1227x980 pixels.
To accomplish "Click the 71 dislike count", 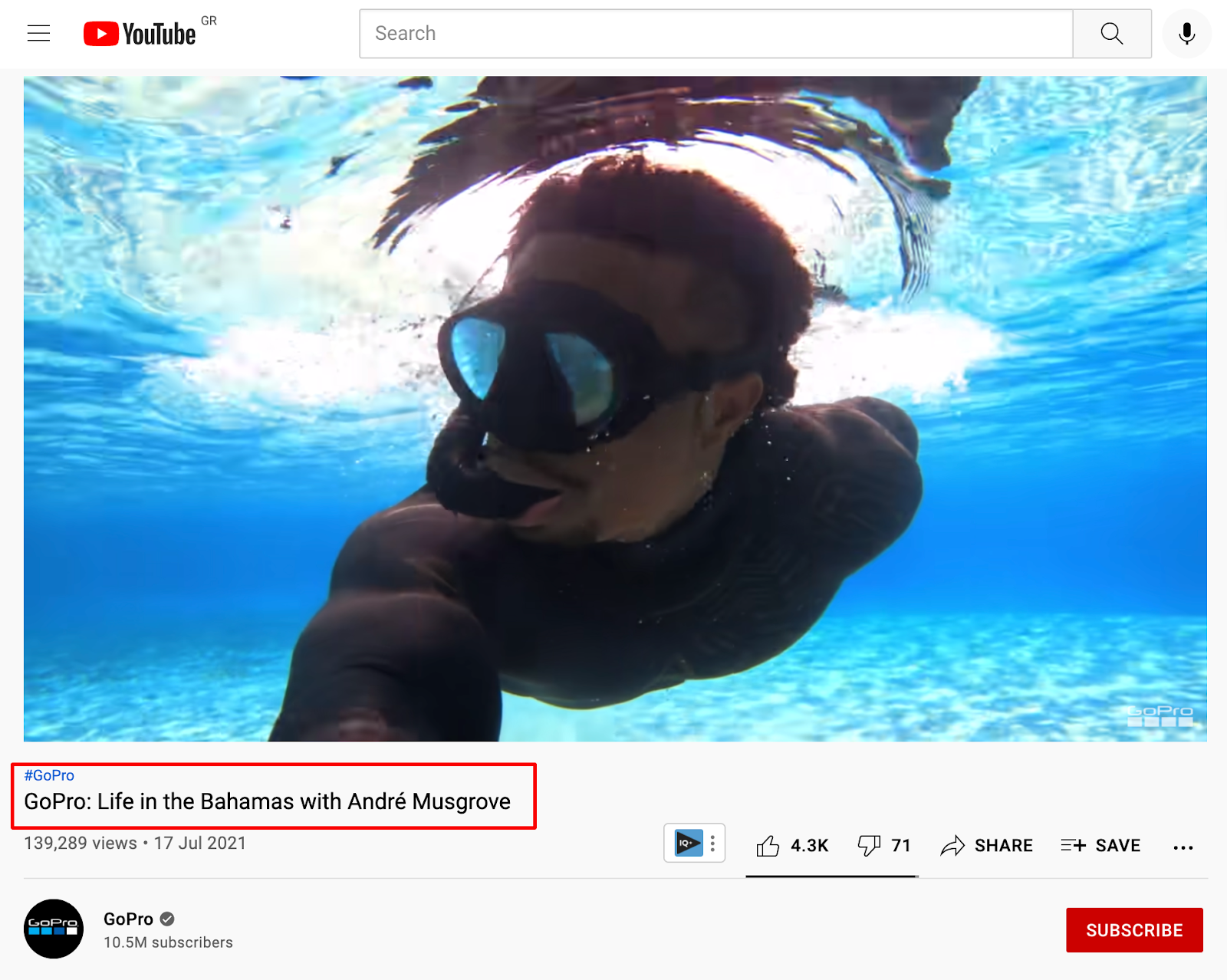I will [x=901, y=846].
